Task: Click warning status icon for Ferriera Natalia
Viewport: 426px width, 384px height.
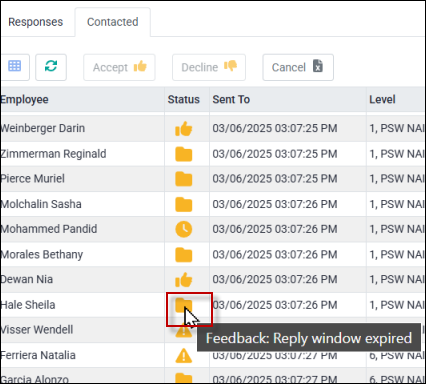Action: (x=184, y=355)
